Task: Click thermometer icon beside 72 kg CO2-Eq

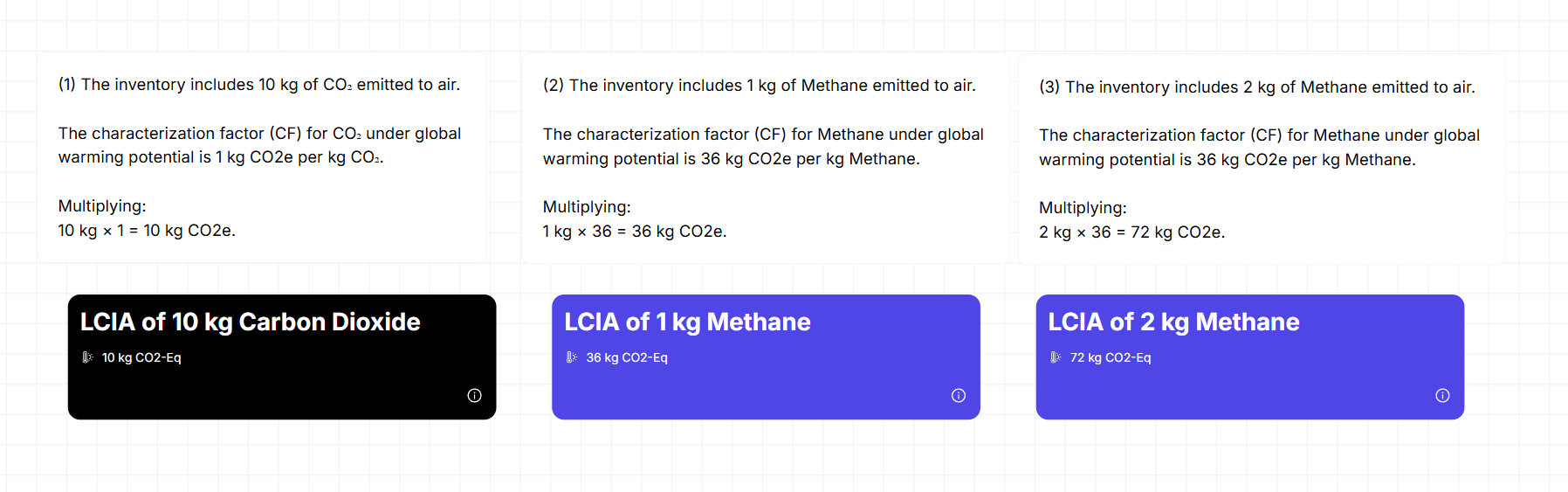Action: tap(1056, 357)
